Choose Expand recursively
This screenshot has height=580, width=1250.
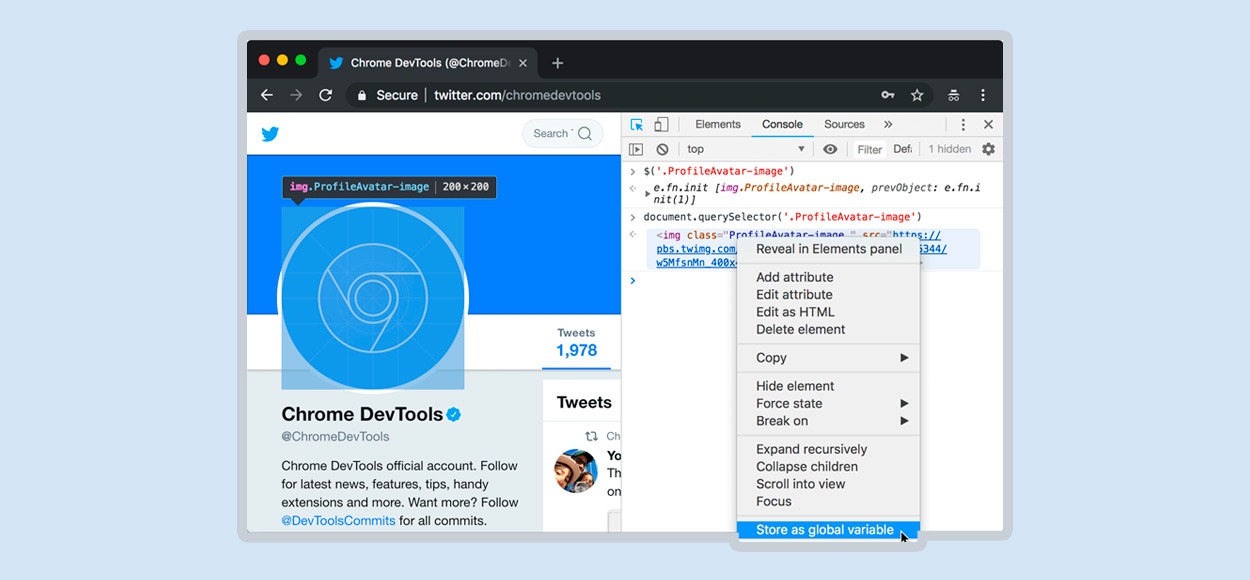tap(828, 449)
